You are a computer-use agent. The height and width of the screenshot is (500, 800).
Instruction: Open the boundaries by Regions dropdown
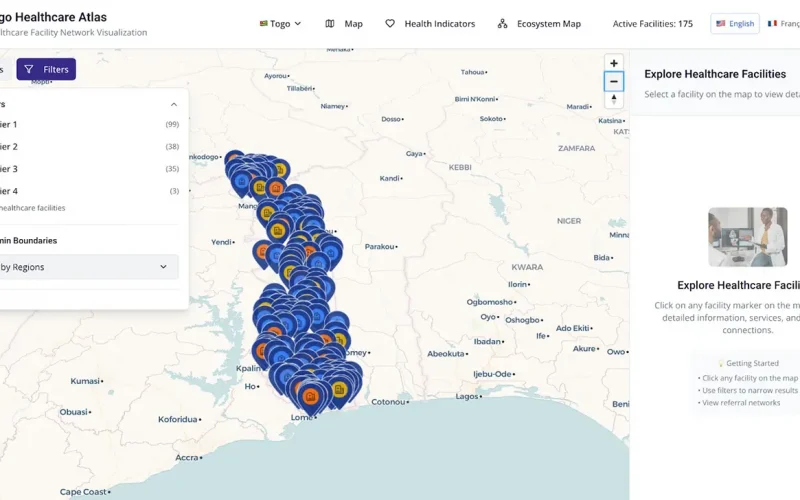pyautogui.click(x=88, y=267)
